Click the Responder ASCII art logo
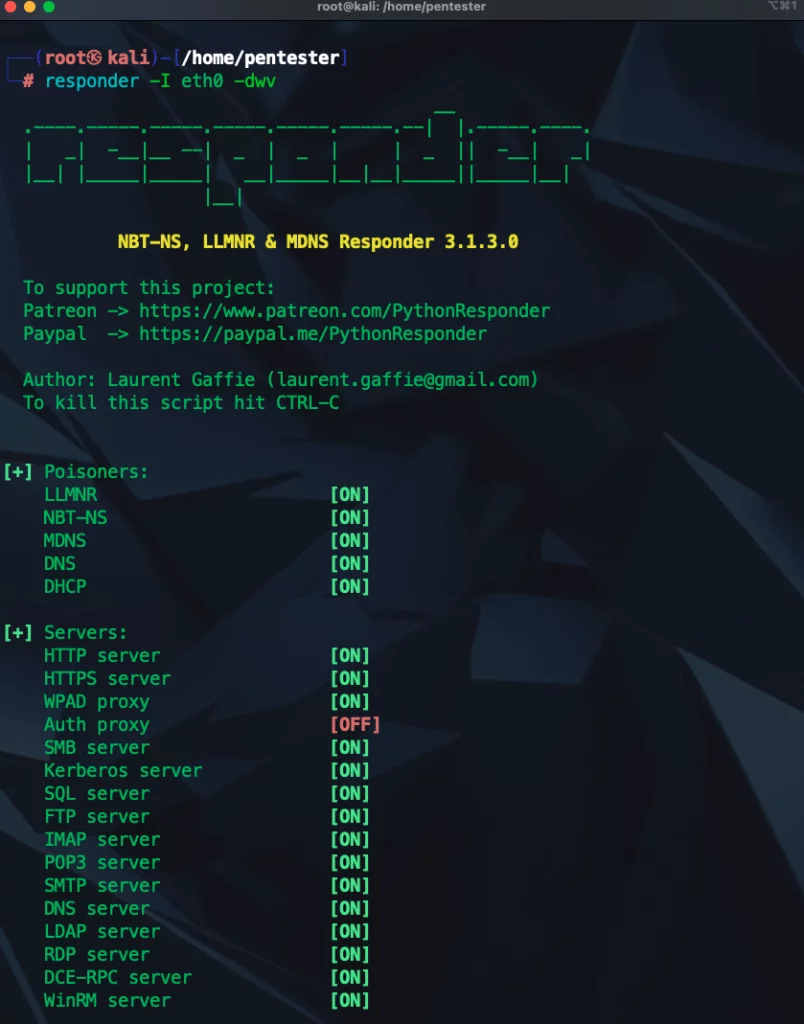The image size is (804, 1024). pyautogui.click(x=308, y=158)
